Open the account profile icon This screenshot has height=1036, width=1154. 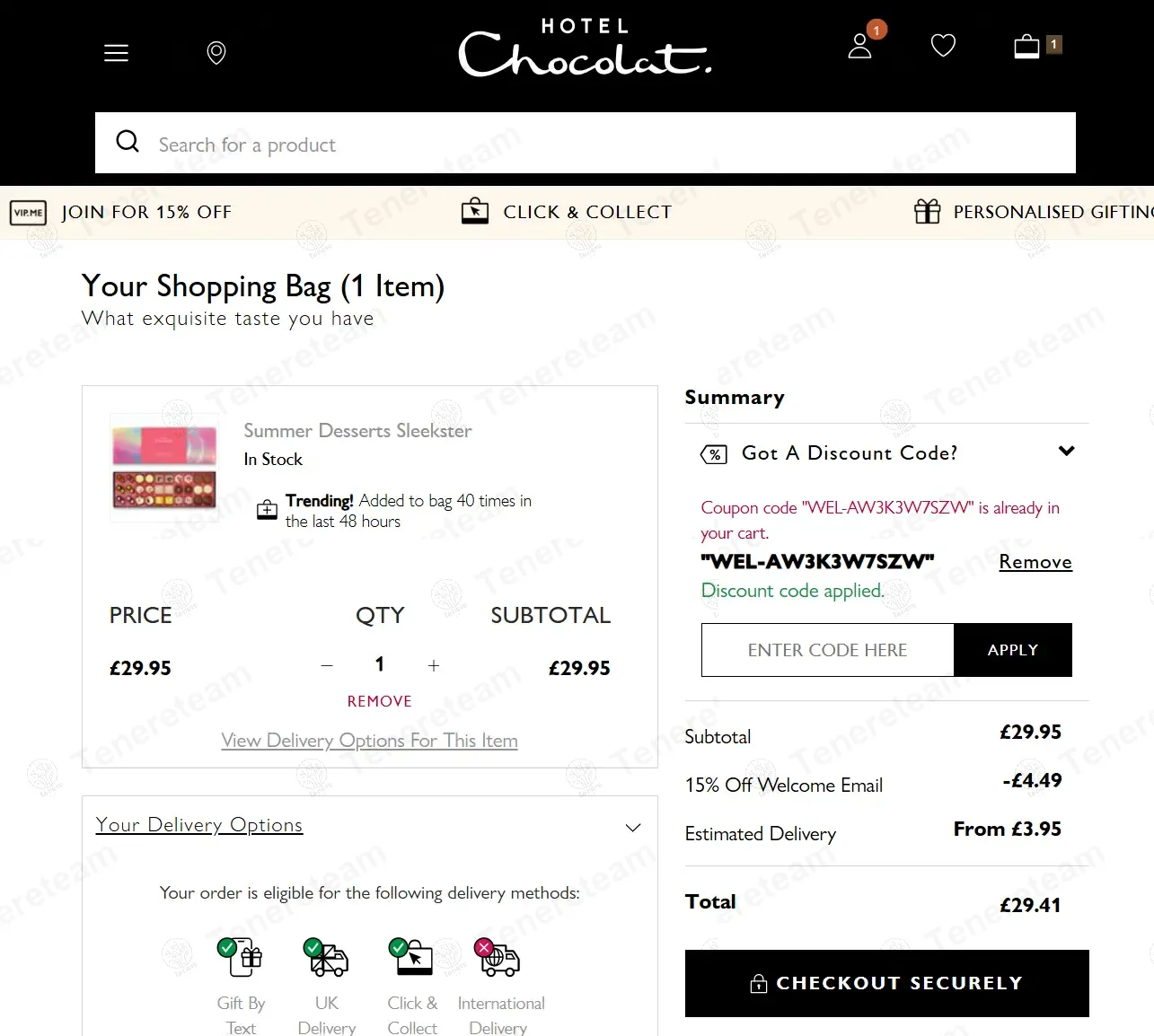point(860,46)
